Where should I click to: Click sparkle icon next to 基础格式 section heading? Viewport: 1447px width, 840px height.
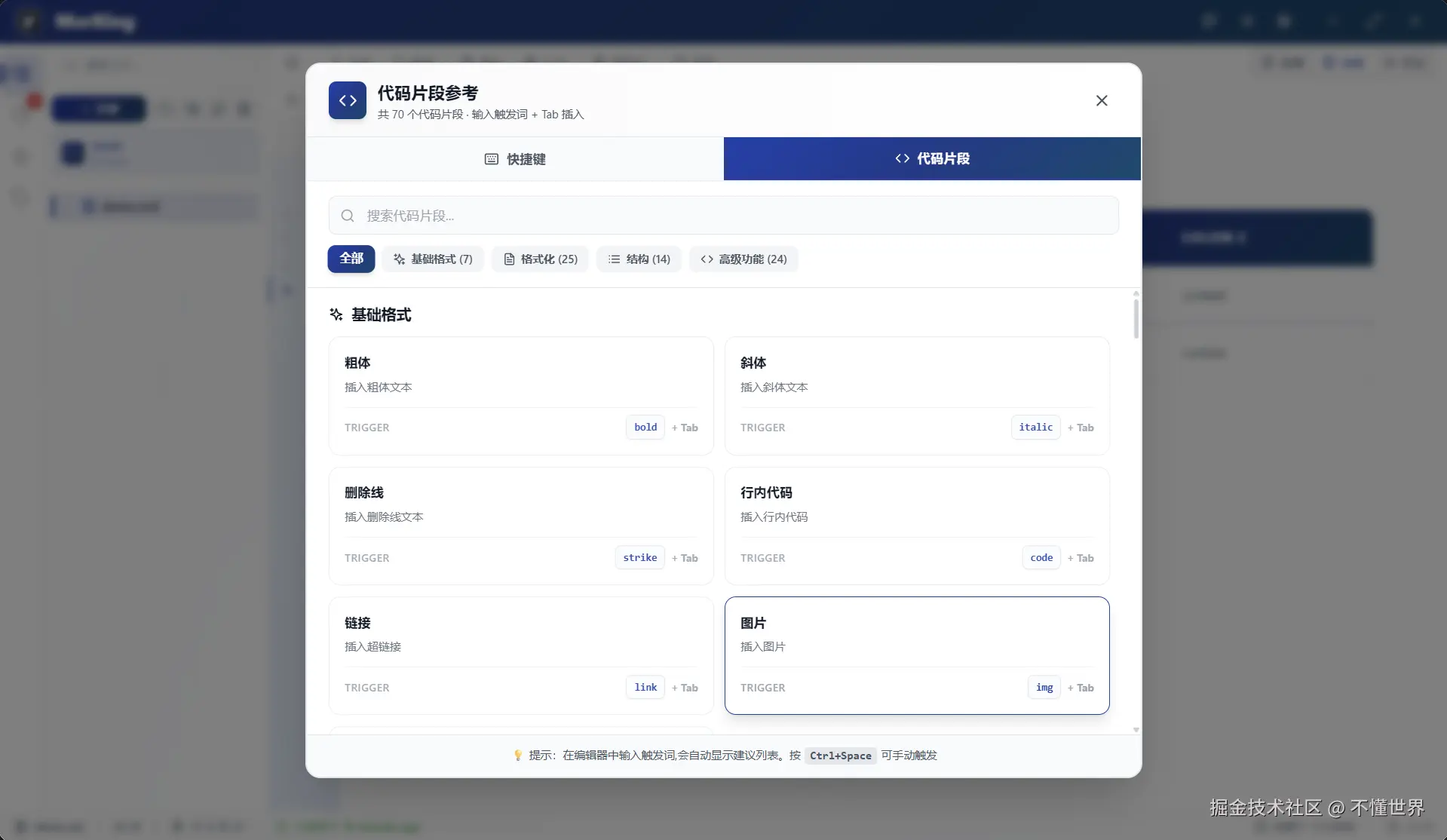click(335, 314)
